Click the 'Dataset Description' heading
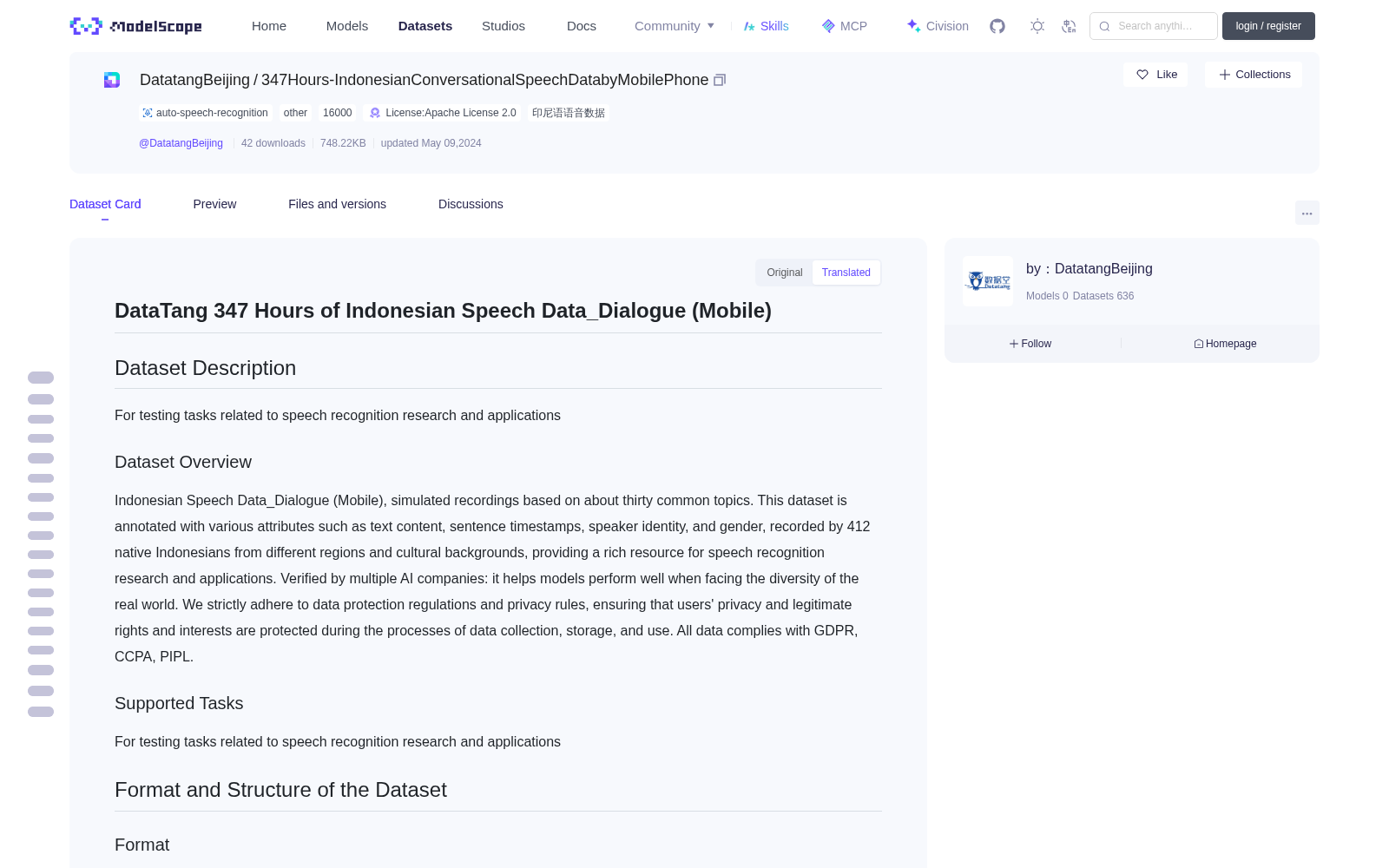The width and height of the screenshot is (1389, 868). (x=205, y=368)
